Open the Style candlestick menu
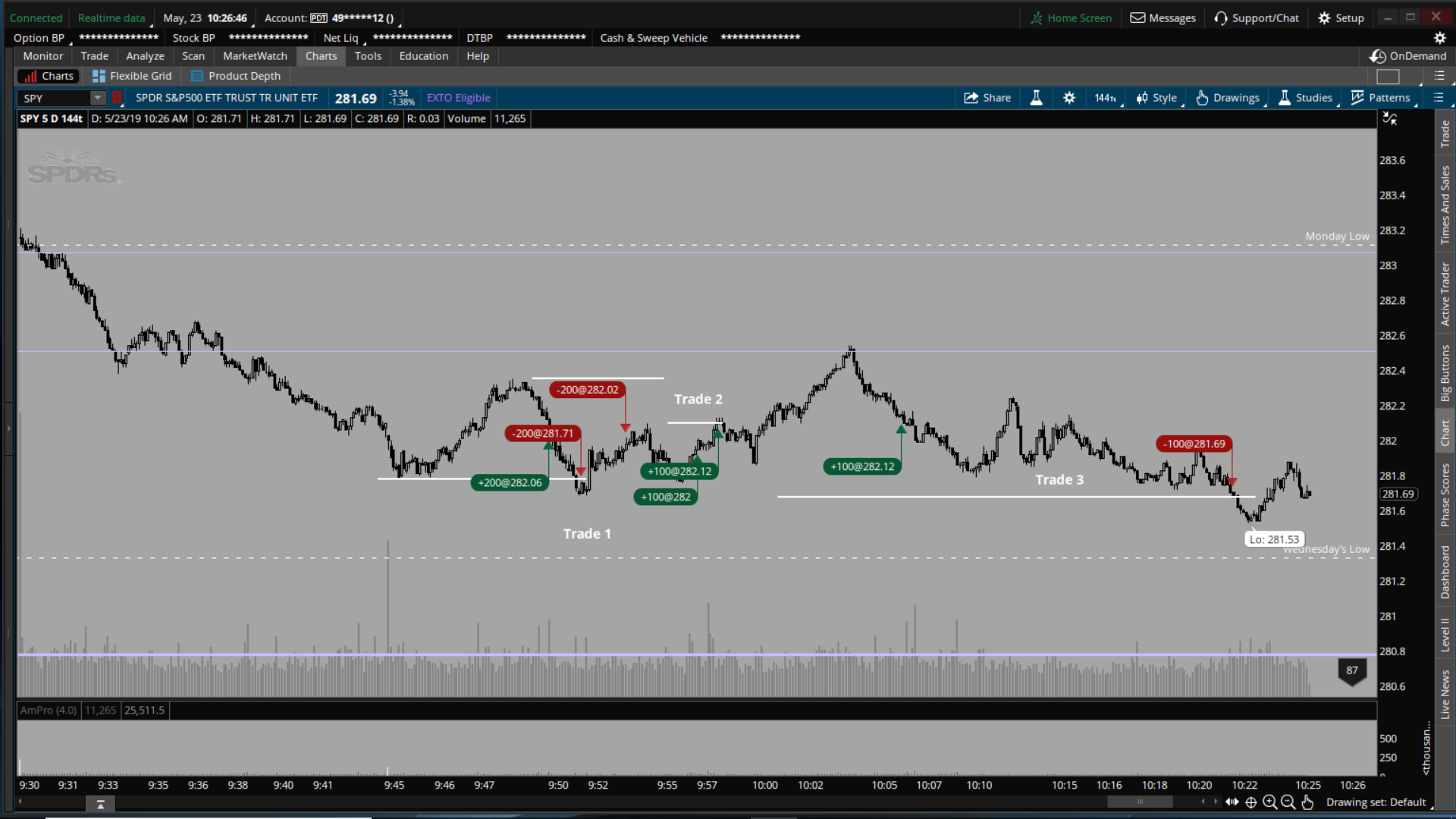This screenshot has height=819, width=1456. coord(1156,98)
